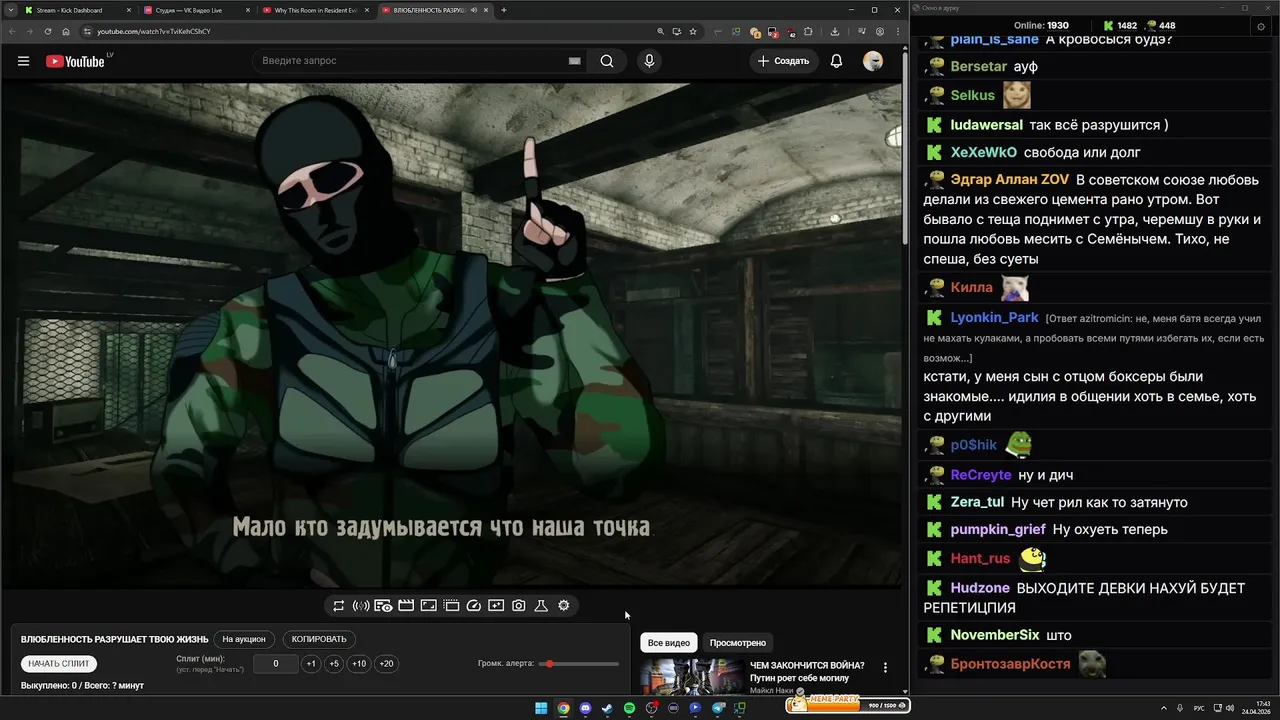Image resolution: width=1280 pixels, height=720 pixels.
Task: Switch to the Resident Evil video tab
Action: tap(314, 10)
